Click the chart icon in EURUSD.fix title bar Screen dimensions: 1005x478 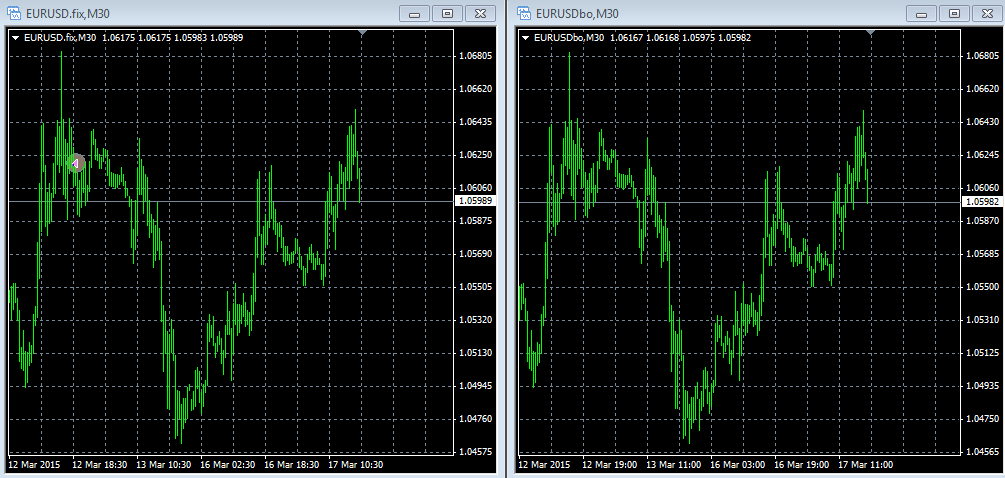(x=15, y=13)
